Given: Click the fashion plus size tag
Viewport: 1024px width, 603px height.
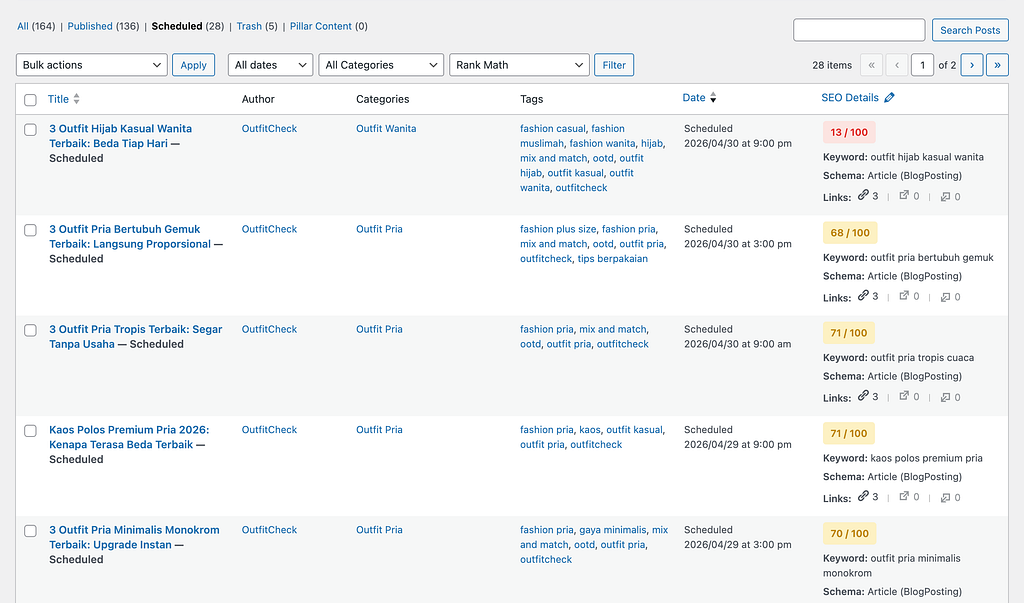Looking at the screenshot, I should 558,229.
